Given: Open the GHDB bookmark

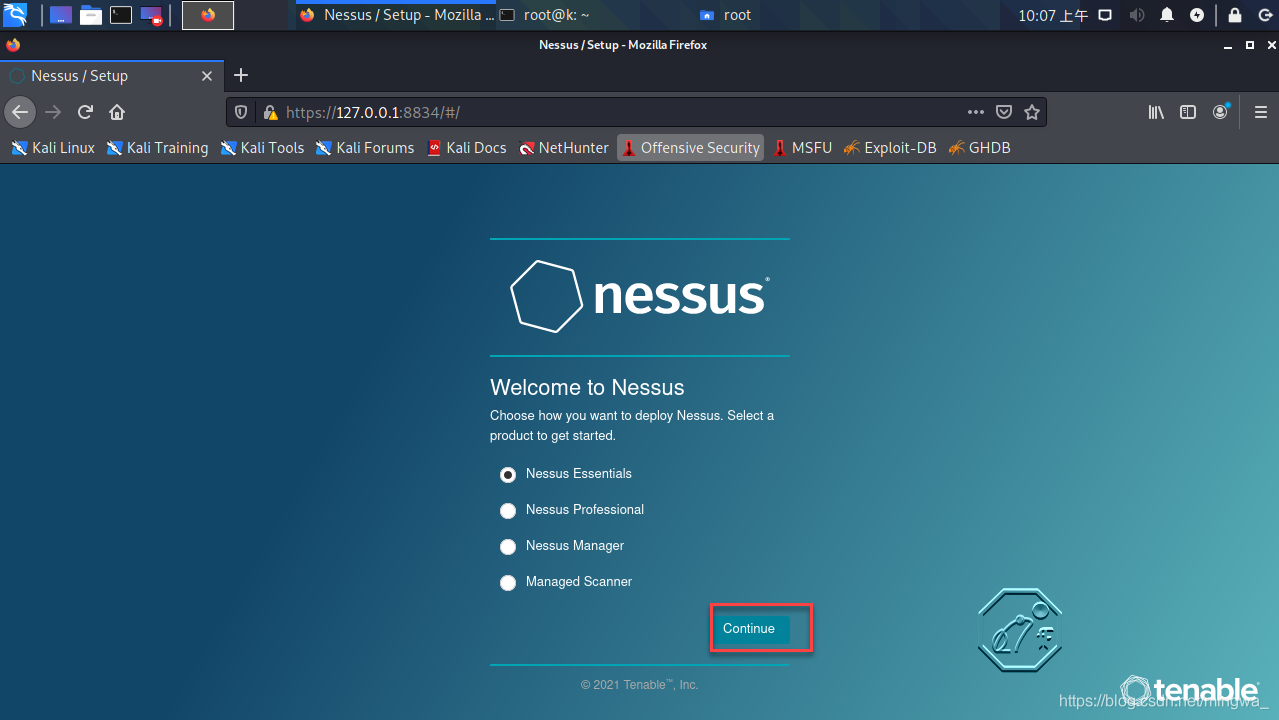Looking at the screenshot, I should pos(979,148).
